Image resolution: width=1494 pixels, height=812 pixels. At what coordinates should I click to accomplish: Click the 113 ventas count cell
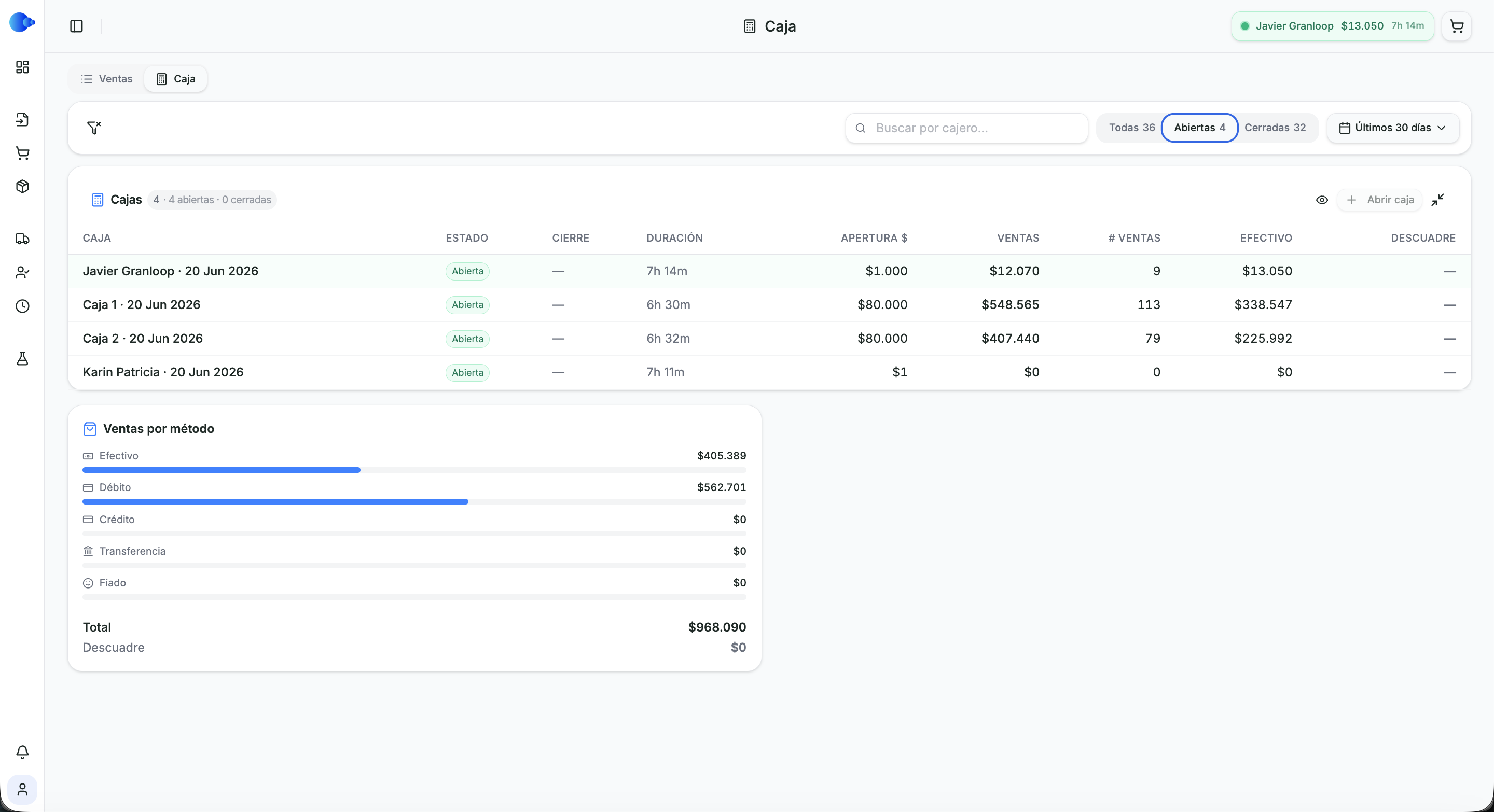click(x=1149, y=305)
